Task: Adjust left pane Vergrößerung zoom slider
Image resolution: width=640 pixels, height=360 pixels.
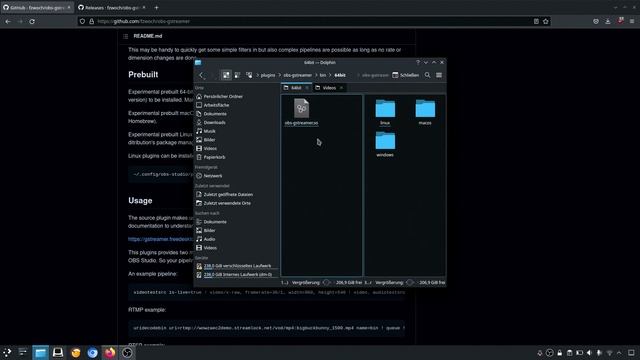Action: [327, 282]
